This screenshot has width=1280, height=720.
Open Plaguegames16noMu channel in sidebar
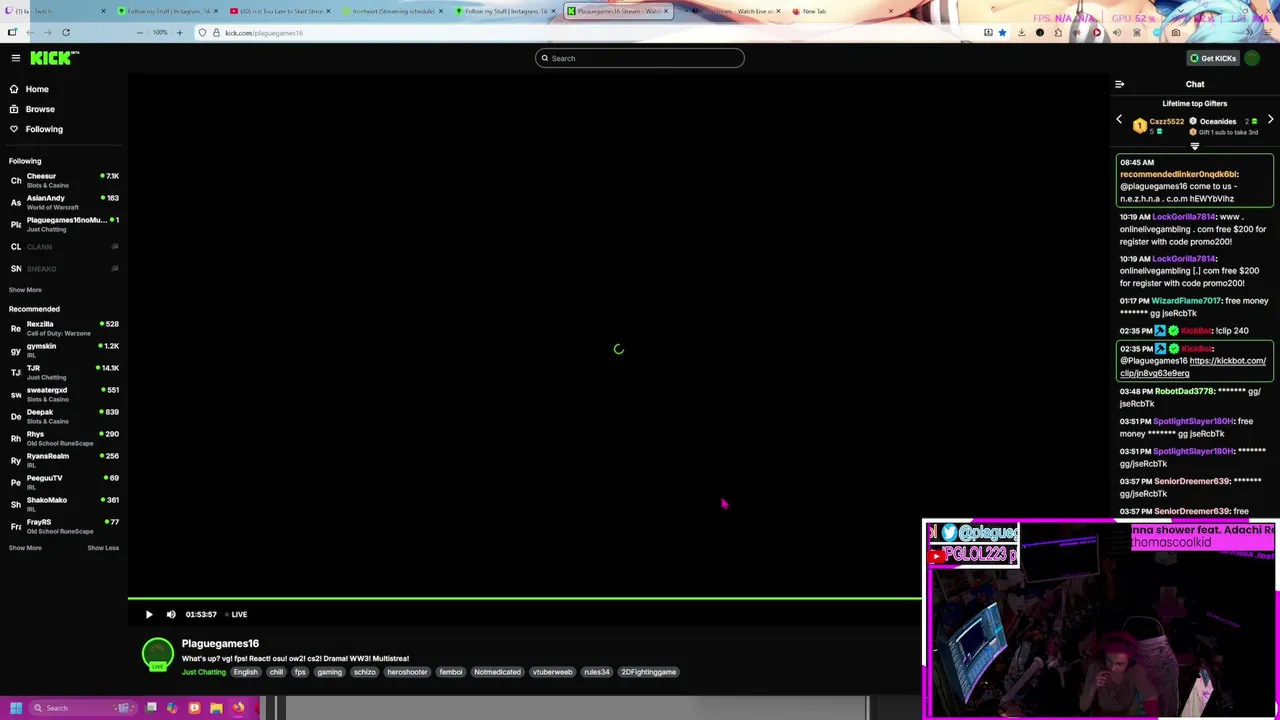click(x=64, y=224)
